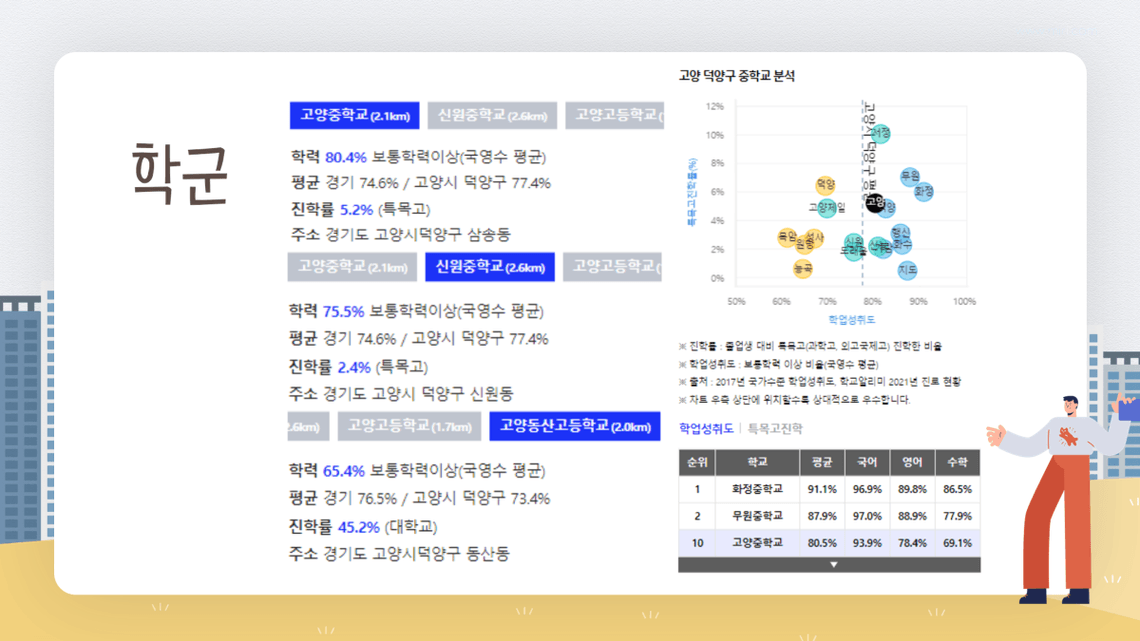Click the 고양제일 bubble in the chart
The image size is (1140, 641).
[827, 208]
